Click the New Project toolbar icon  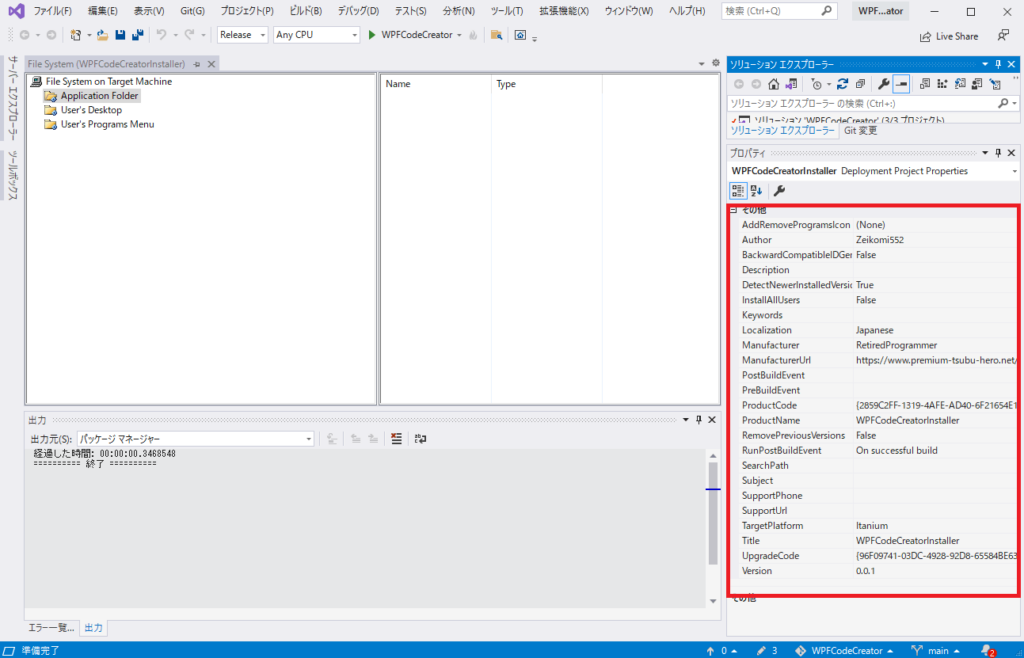(76, 35)
